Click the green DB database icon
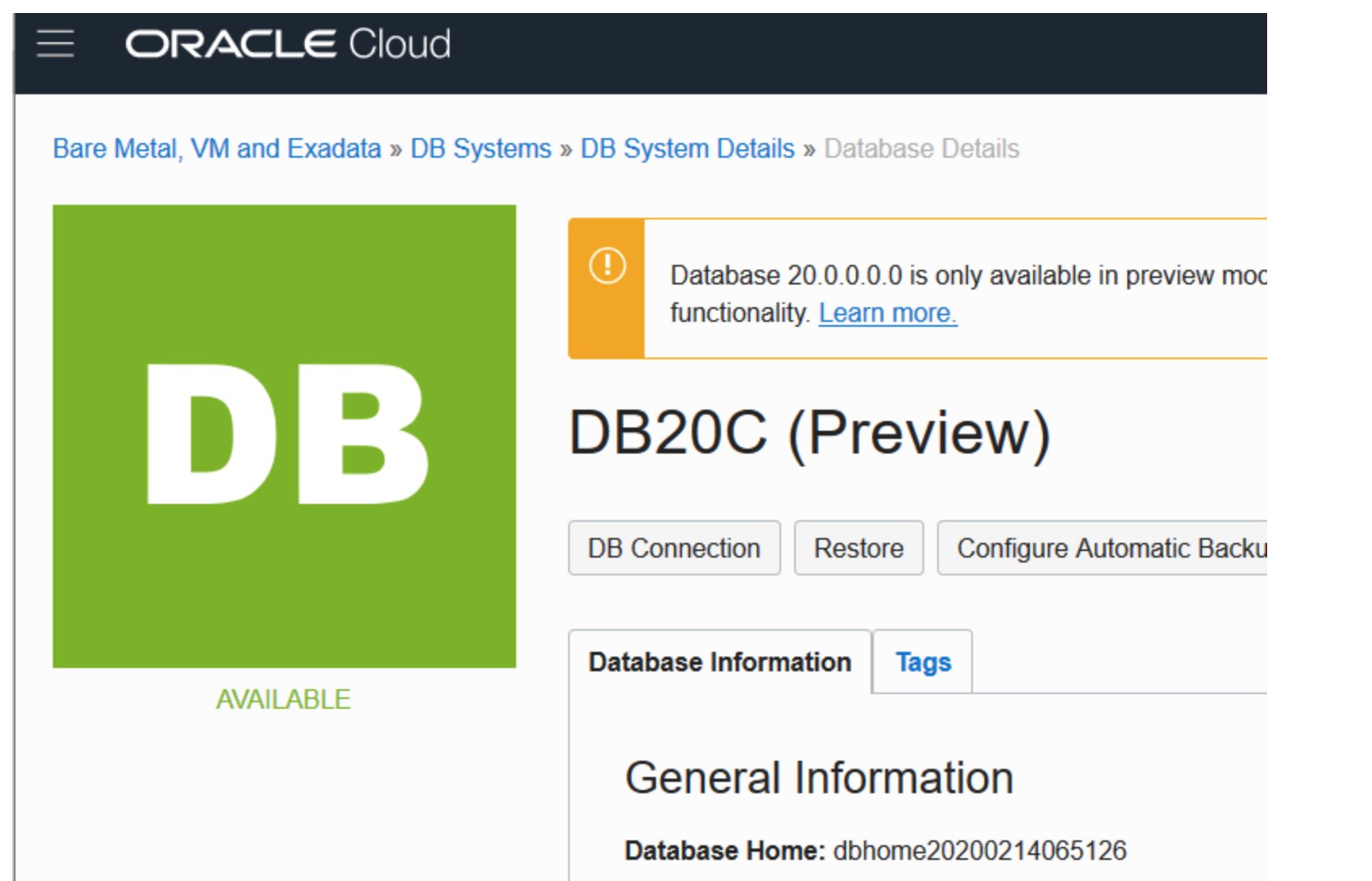The width and height of the screenshot is (1372, 881). tap(284, 436)
